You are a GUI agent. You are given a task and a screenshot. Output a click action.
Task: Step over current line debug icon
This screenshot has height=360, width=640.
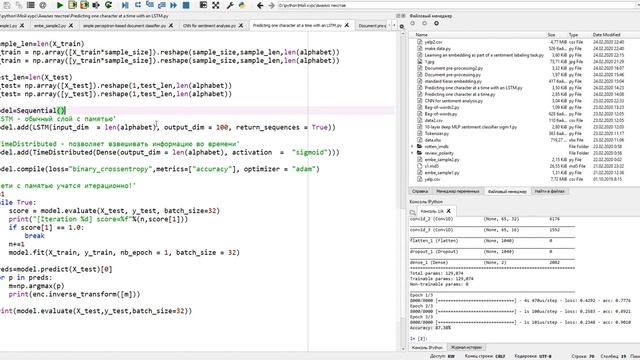point(138,5)
